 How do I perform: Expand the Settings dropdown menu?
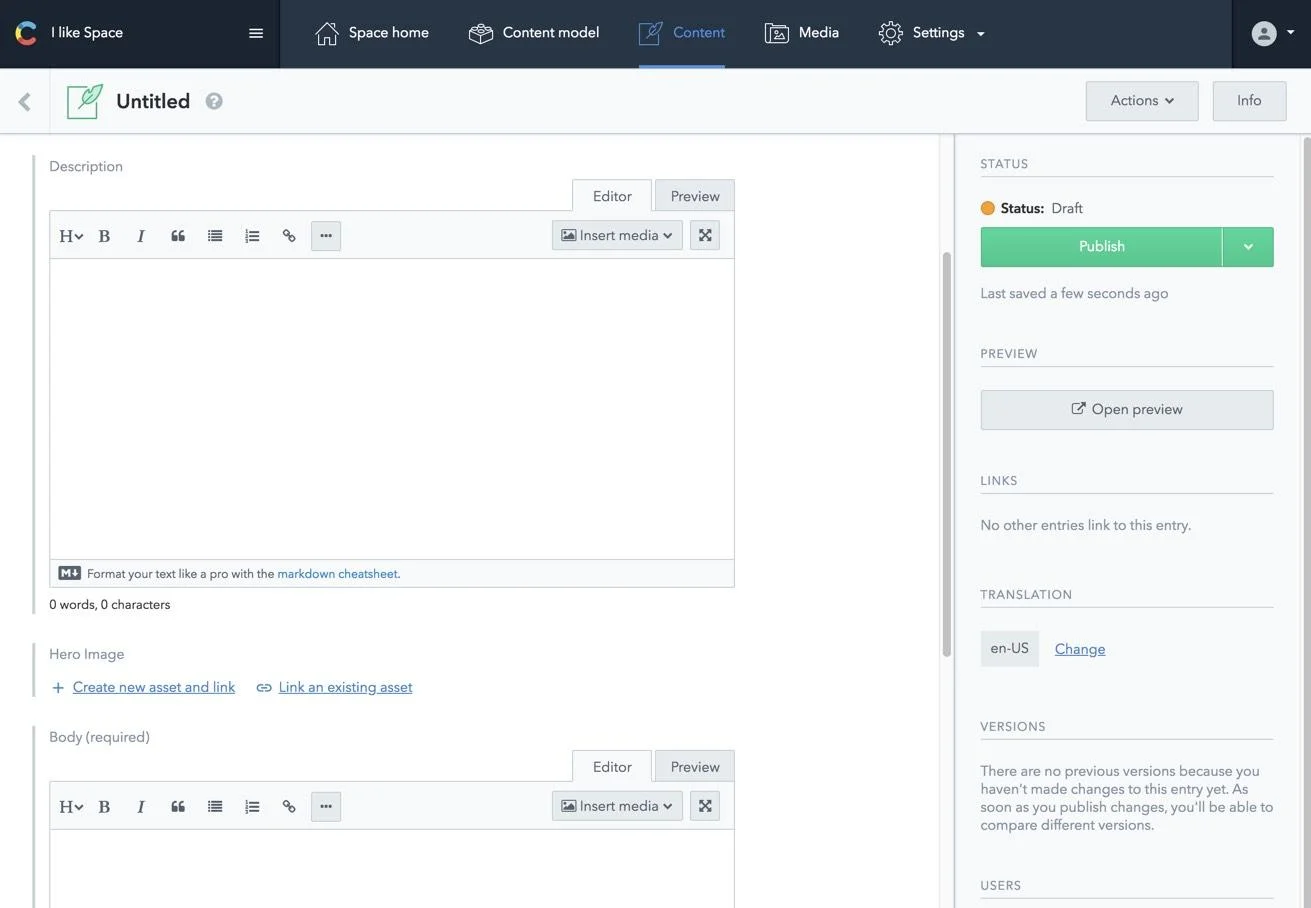click(932, 33)
